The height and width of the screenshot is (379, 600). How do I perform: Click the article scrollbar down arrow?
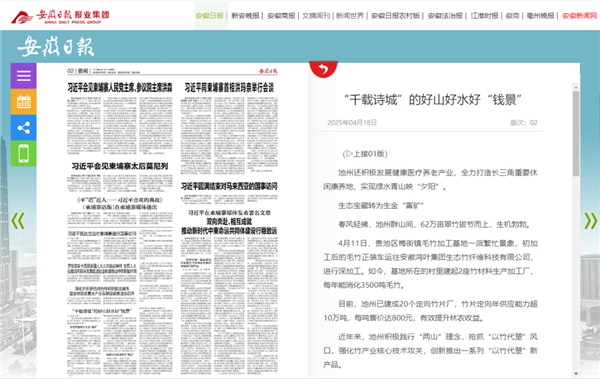click(576, 374)
